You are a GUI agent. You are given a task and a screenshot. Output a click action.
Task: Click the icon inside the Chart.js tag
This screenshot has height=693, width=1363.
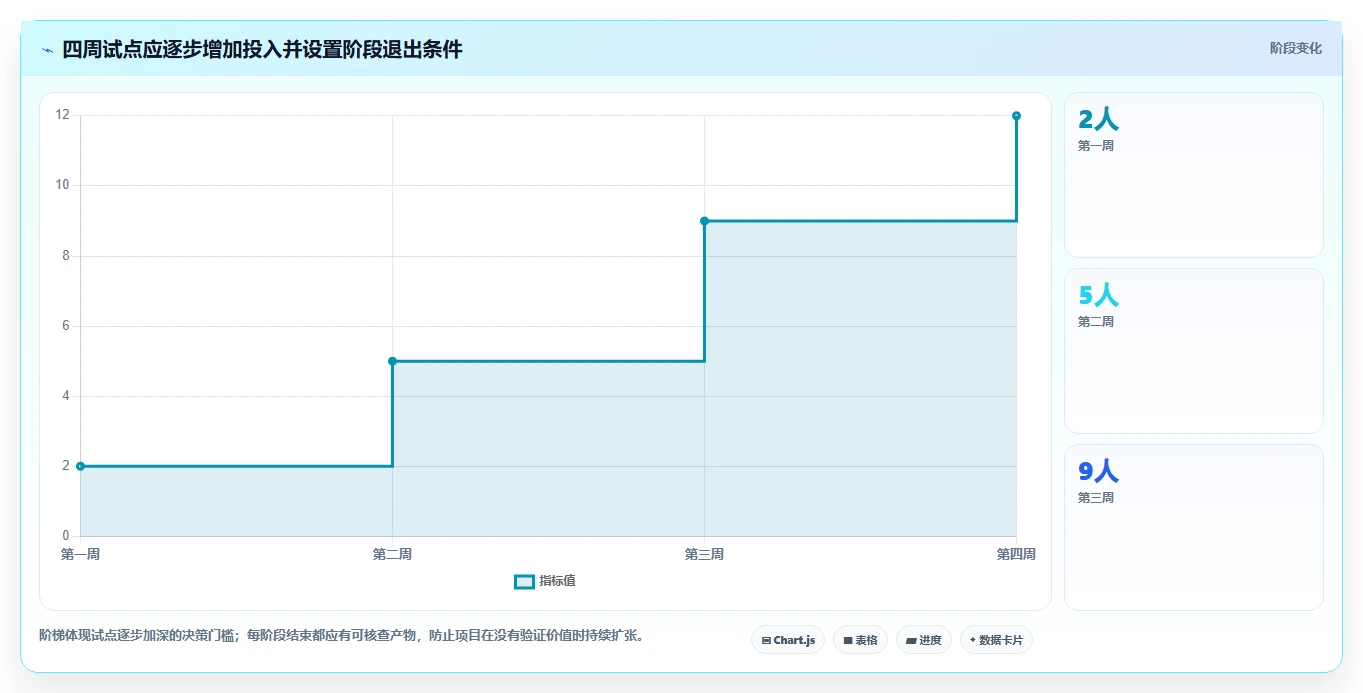[x=766, y=640]
